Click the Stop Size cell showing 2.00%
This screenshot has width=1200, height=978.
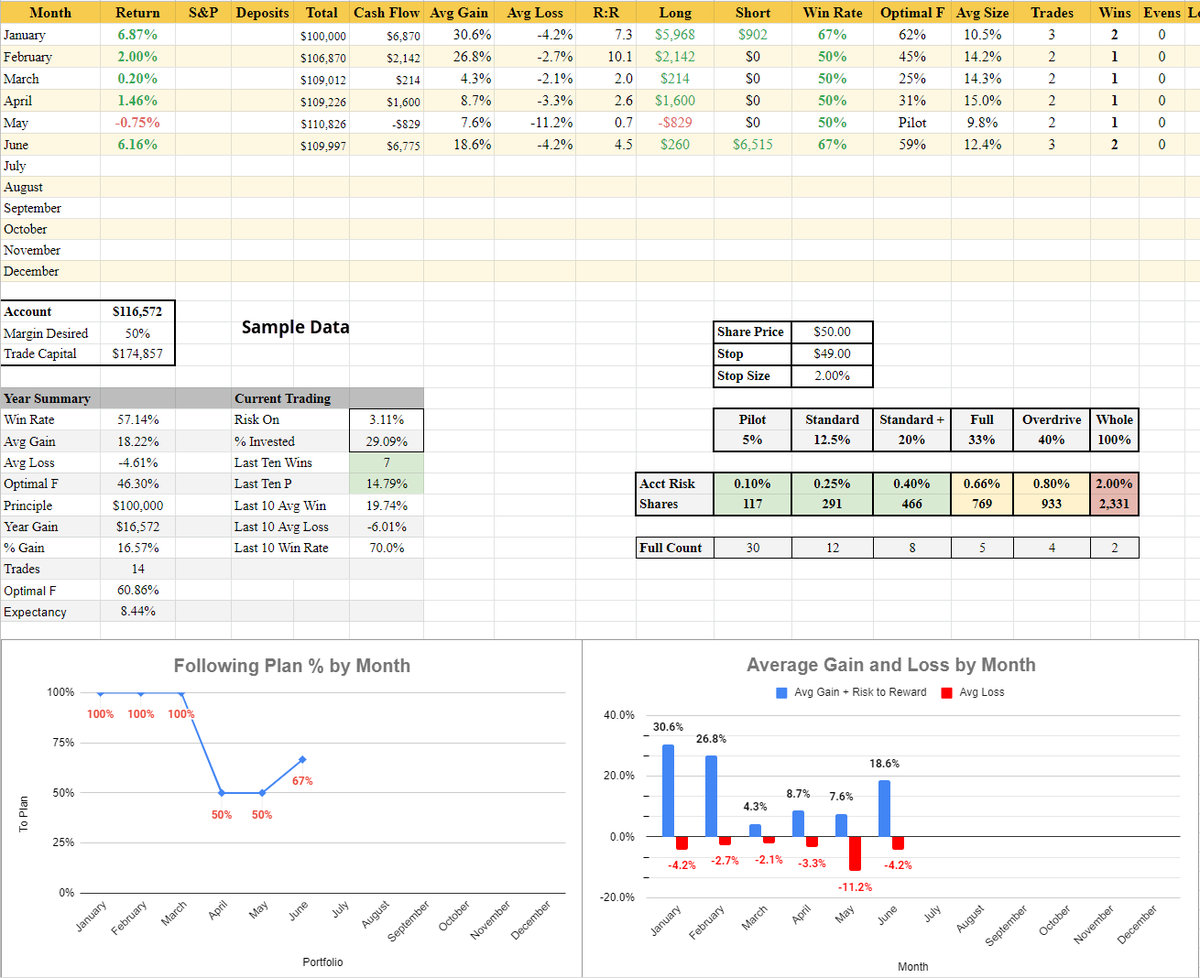[833, 375]
